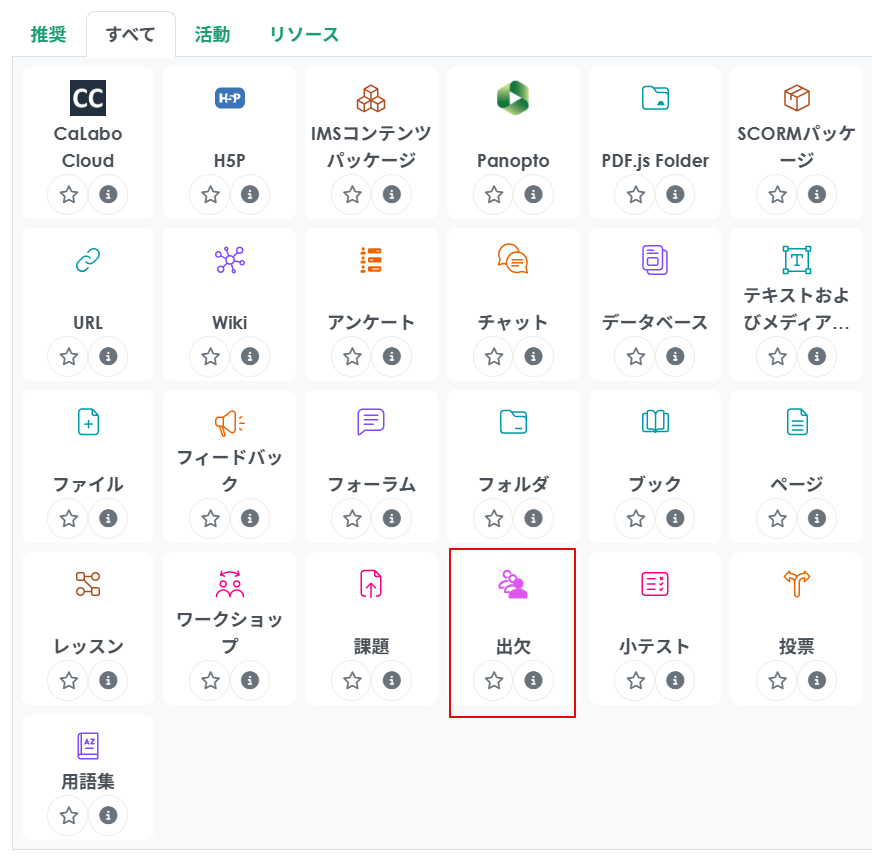Viewport: 872px width, 856px height.
Task: Choose the 投票 choice activity icon
Action: click(x=797, y=584)
